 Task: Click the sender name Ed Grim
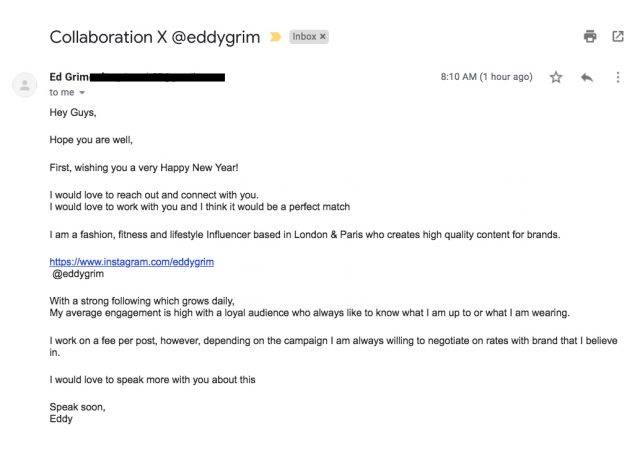69,77
